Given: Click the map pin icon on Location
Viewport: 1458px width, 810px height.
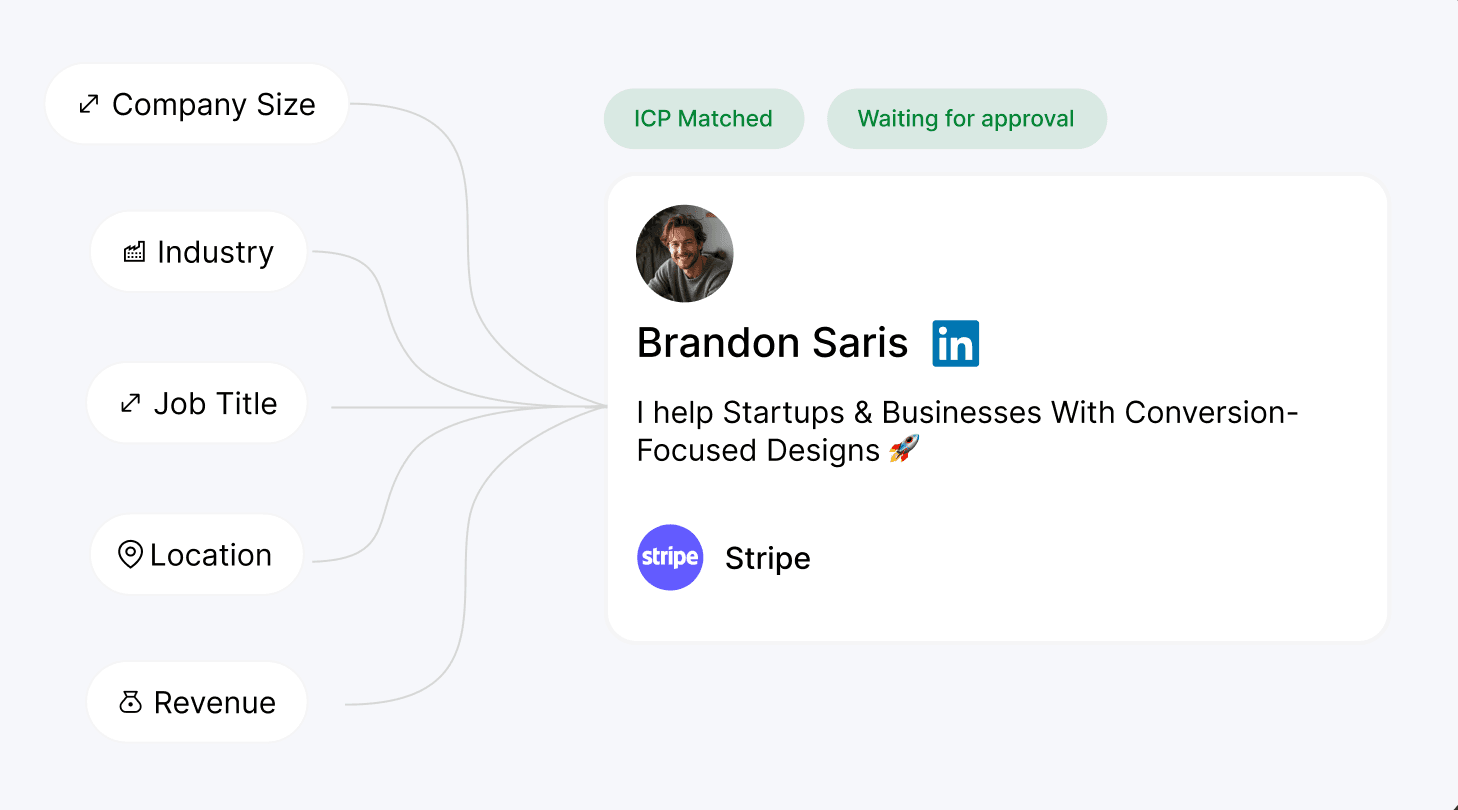Looking at the screenshot, I should pos(130,555).
